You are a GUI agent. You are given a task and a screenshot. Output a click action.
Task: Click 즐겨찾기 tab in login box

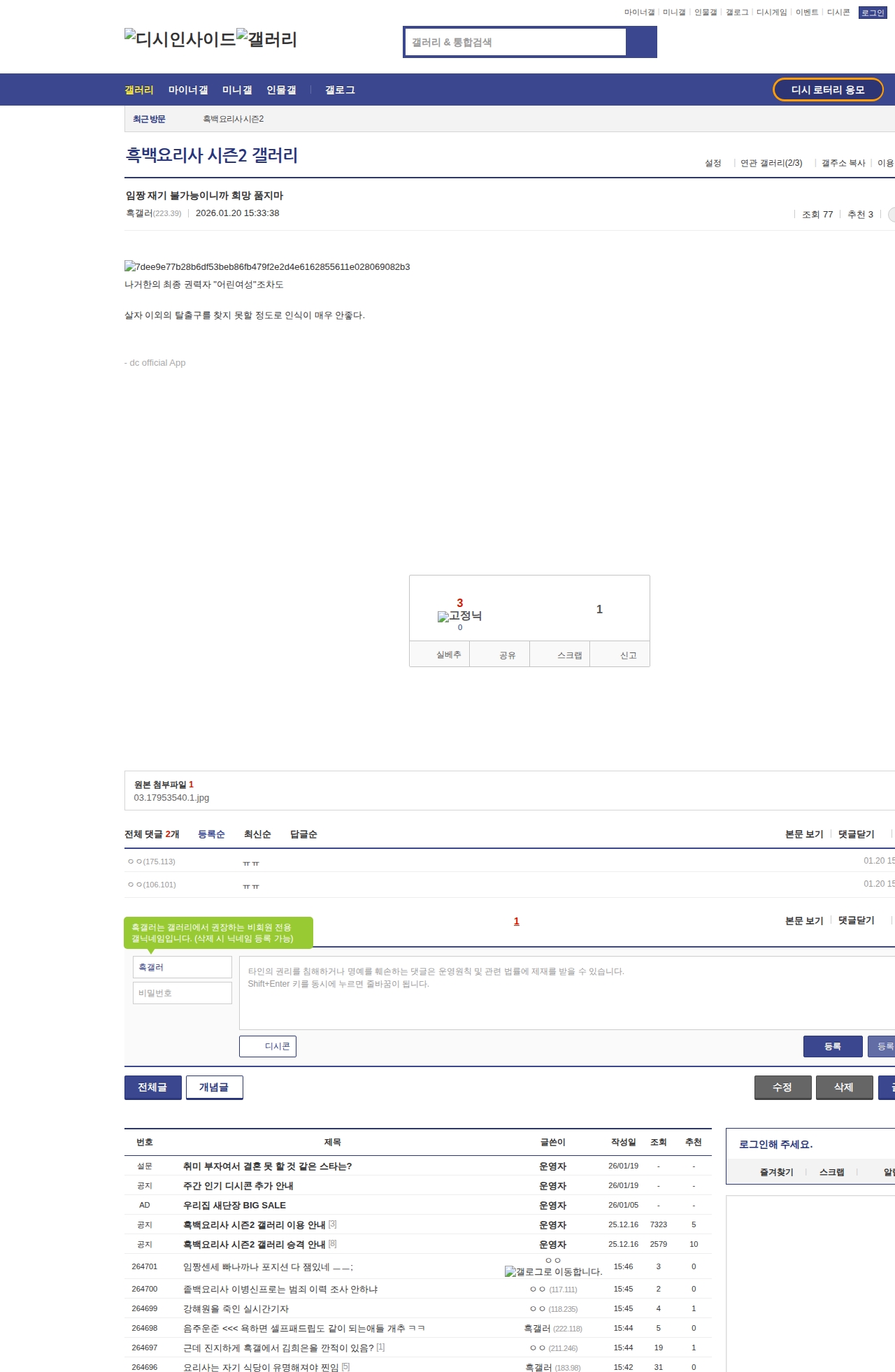tap(777, 1172)
